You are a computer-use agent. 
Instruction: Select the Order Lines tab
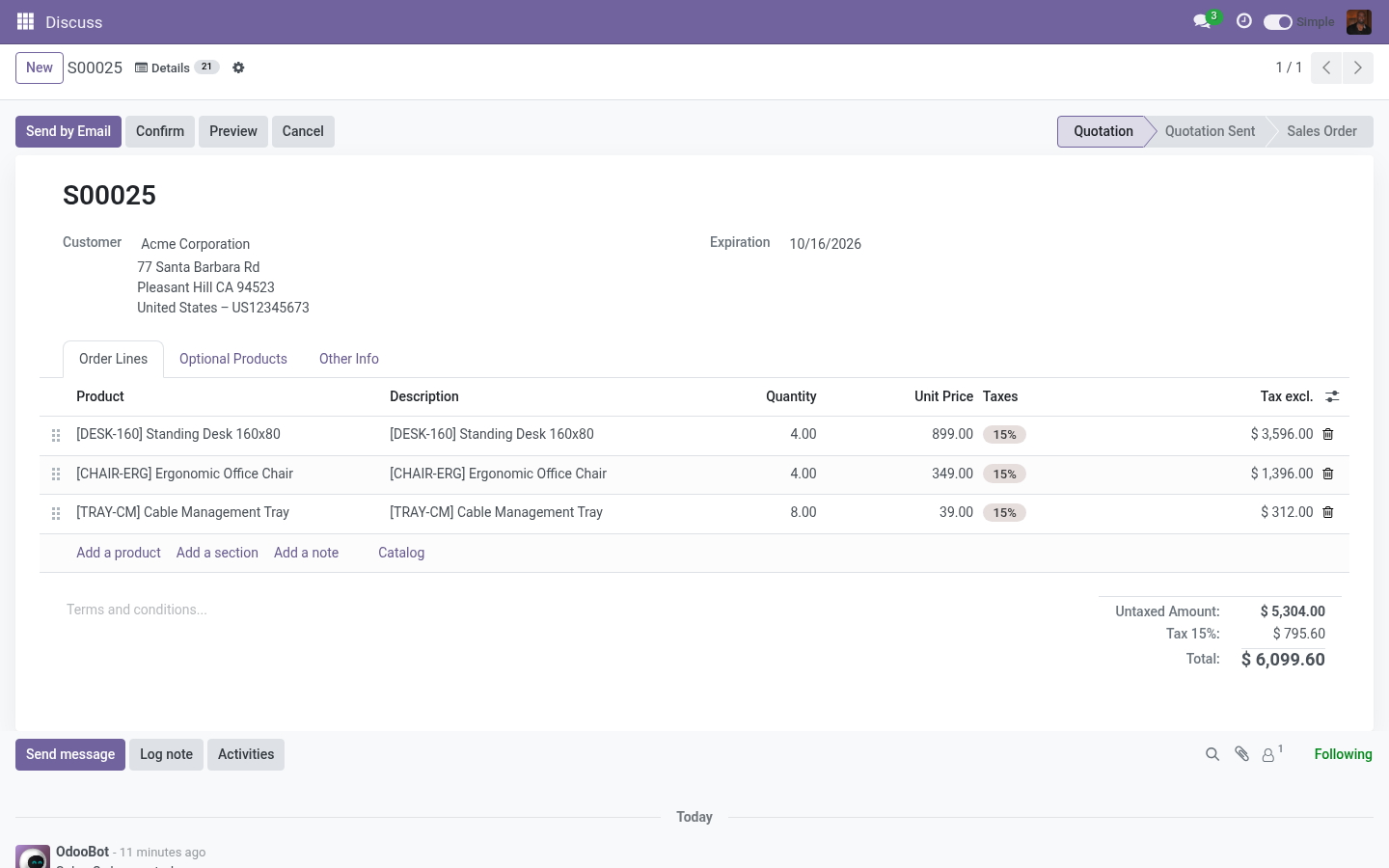tap(114, 359)
